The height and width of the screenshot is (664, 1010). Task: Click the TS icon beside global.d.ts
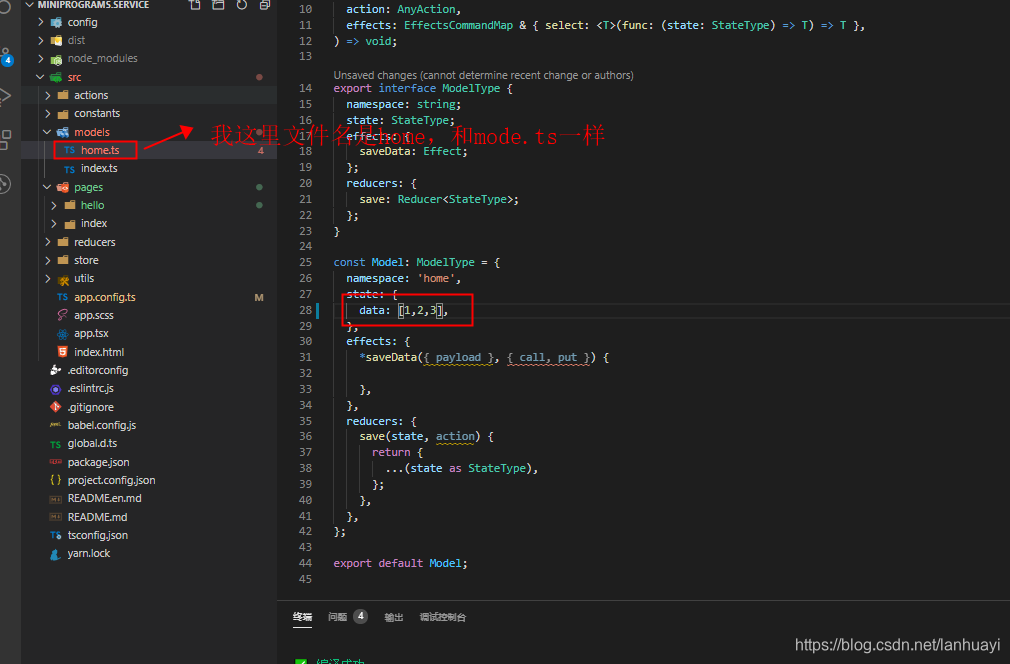(55, 444)
